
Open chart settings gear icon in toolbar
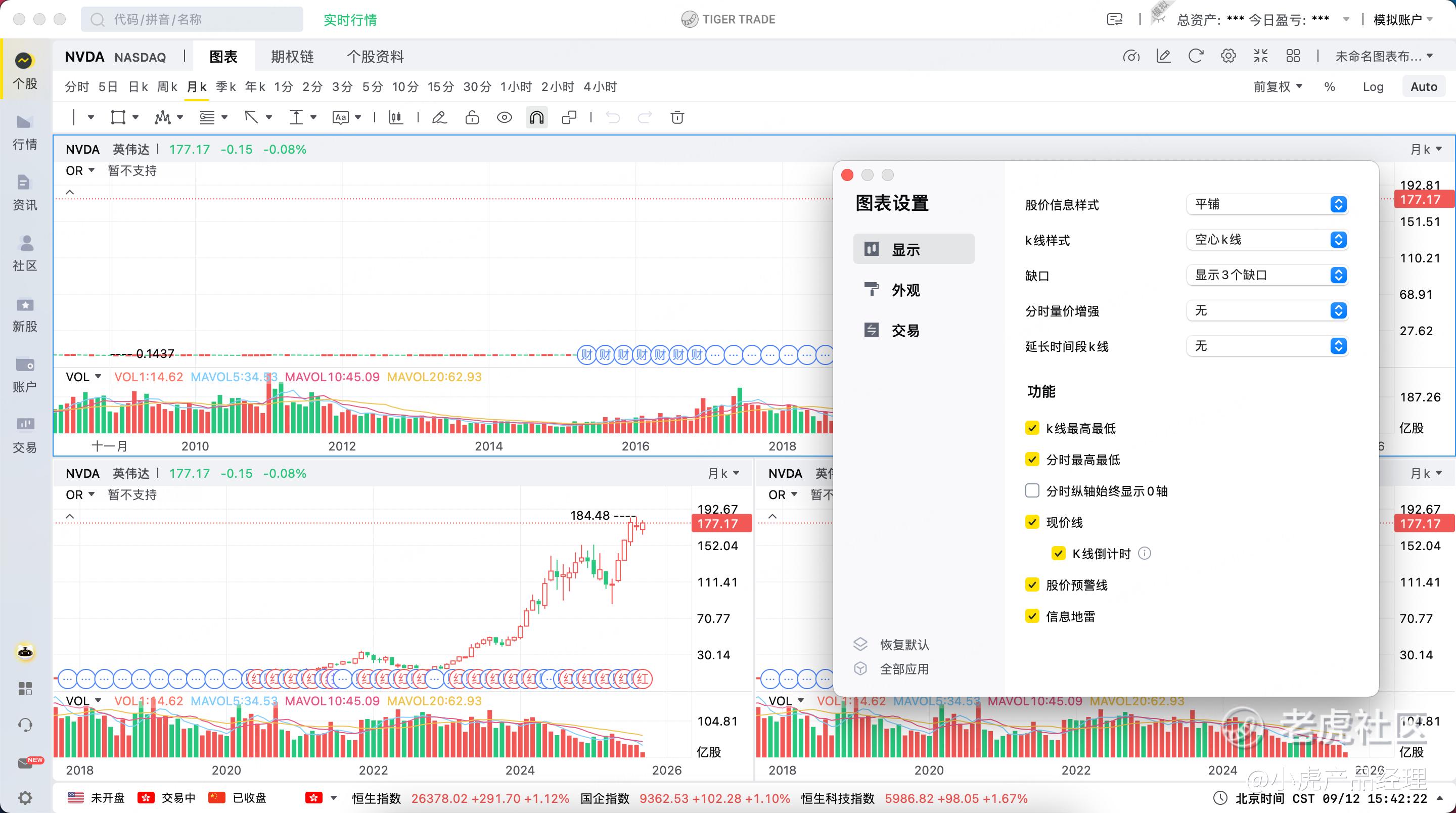tap(1228, 56)
